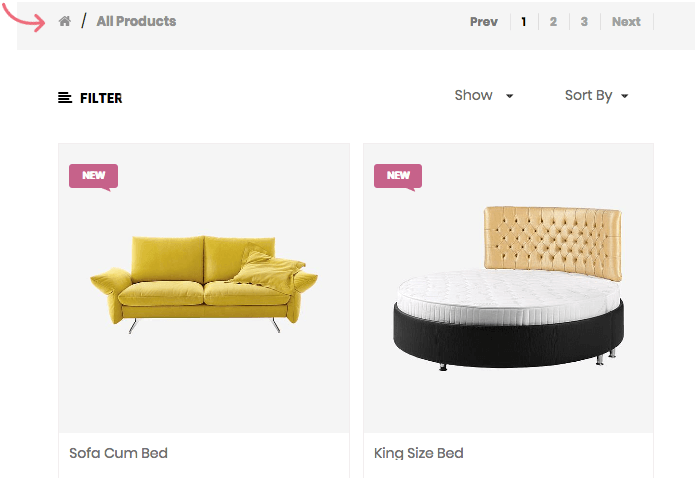The height and width of the screenshot is (478, 695).
Task: Click the home icon in breadcrumb
Action: (65, 21)
